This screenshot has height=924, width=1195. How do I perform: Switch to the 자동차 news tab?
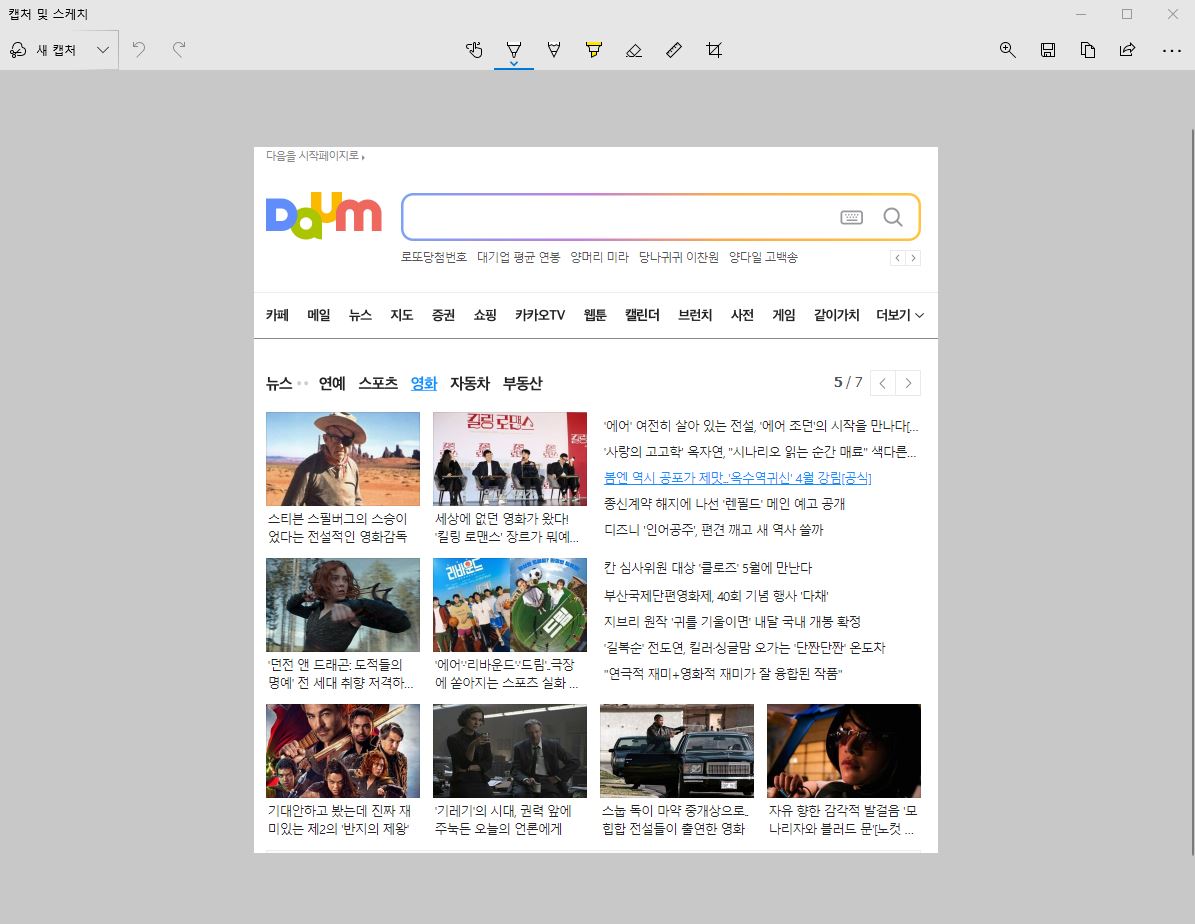[469, 383]
